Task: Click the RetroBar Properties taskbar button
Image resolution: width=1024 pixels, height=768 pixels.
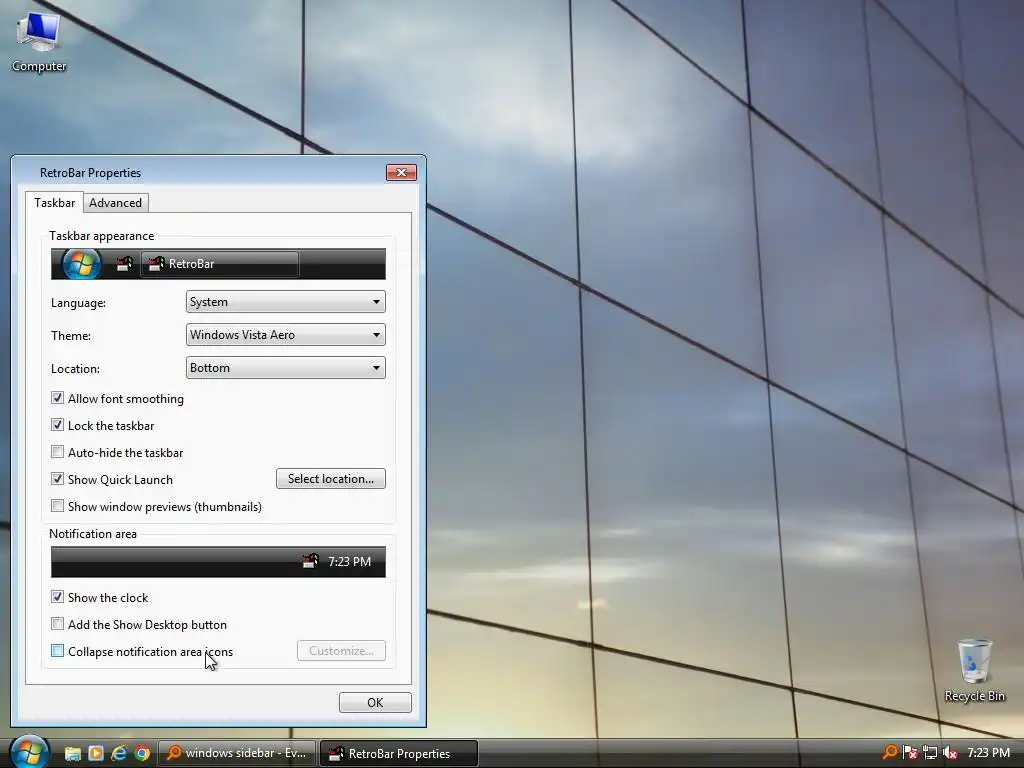Action: pos(399,754)
